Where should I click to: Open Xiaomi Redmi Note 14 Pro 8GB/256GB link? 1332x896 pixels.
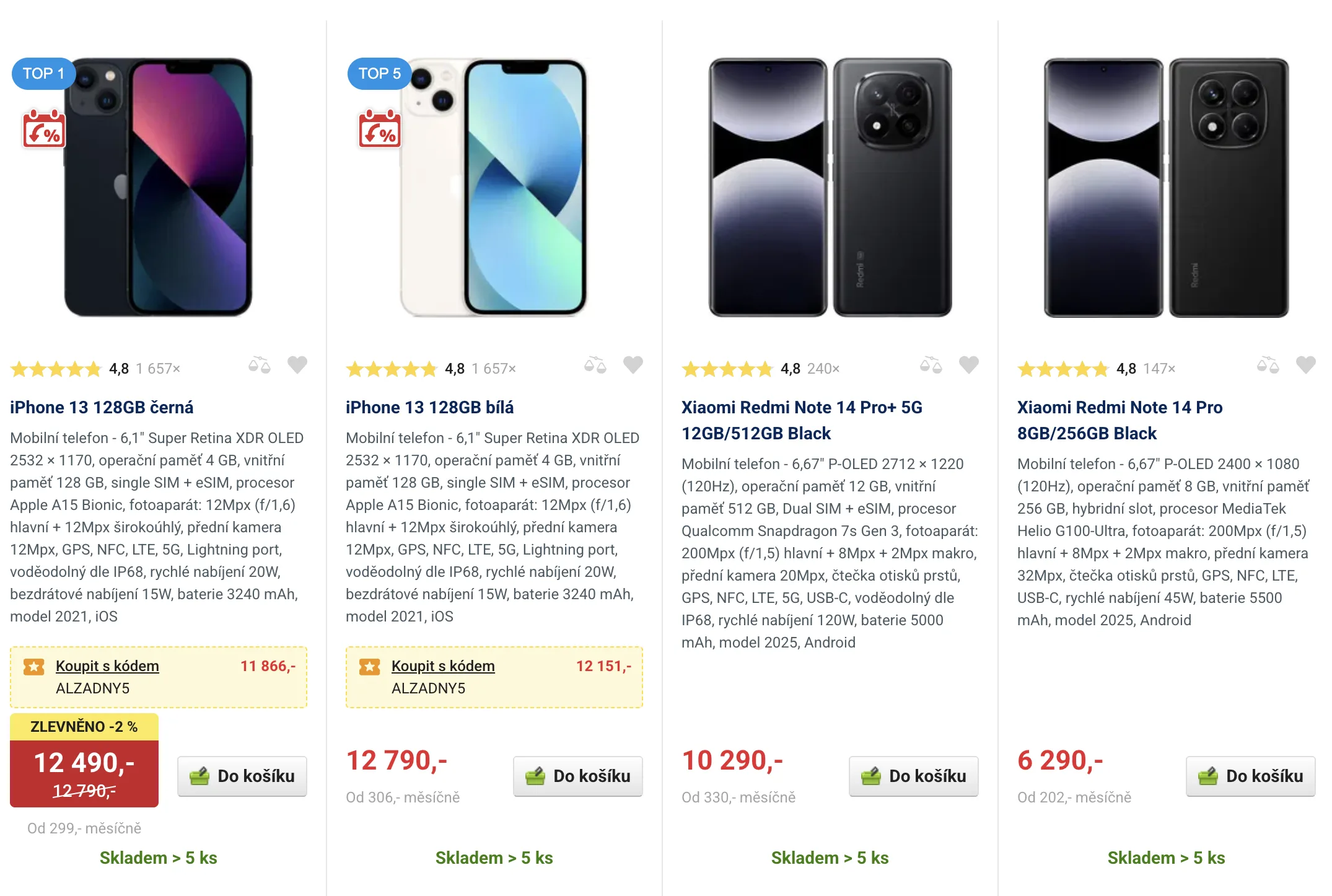(x=1119, y=419)
